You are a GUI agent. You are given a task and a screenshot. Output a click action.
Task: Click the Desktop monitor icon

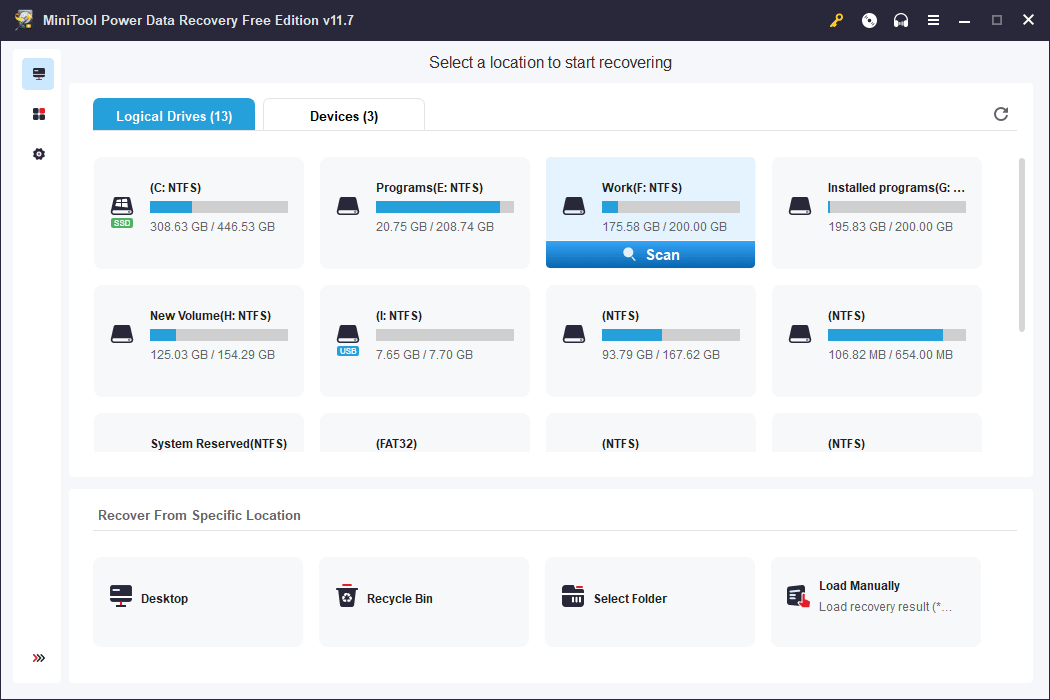click(x=121, y=596)
